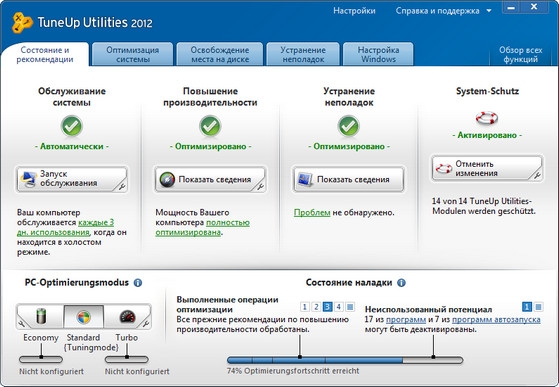Viewport: 559px width, 387px height.
Task: Open Справка и поддержка menu
Action: coord(437,11)
